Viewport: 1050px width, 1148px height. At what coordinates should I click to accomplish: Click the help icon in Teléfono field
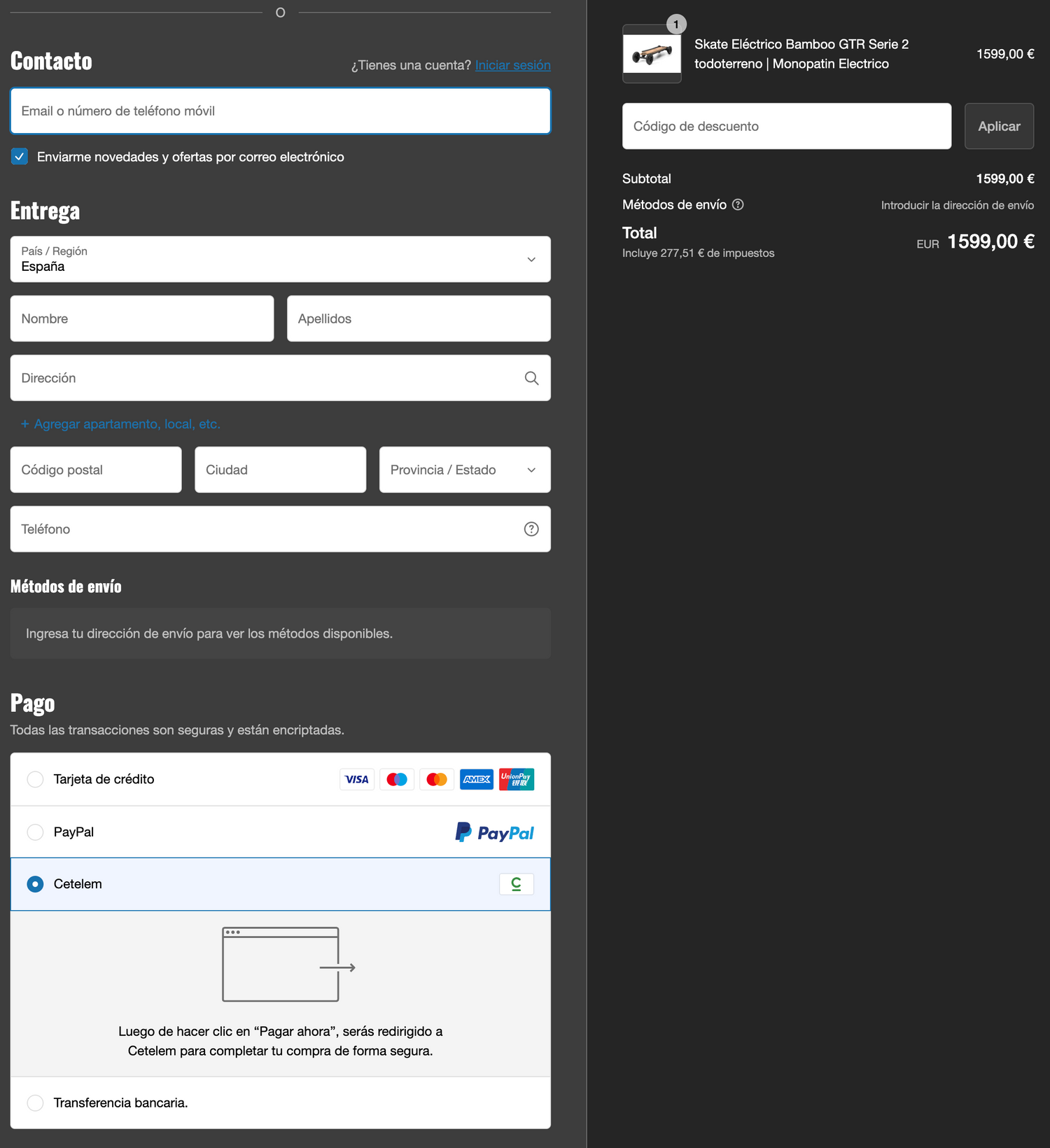(531, 529)
